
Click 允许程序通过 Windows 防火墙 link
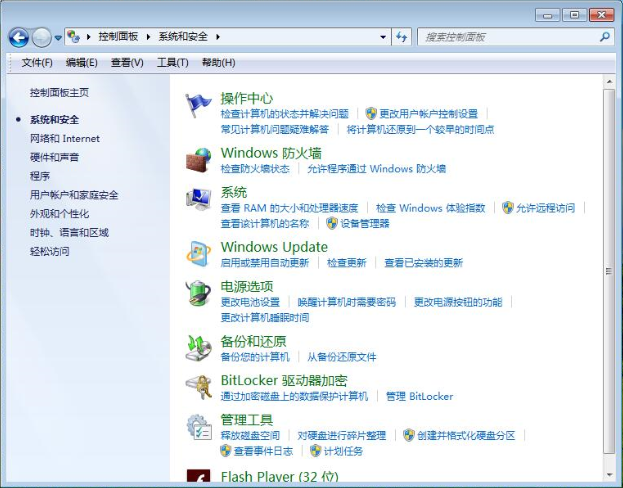click(376, 168)
